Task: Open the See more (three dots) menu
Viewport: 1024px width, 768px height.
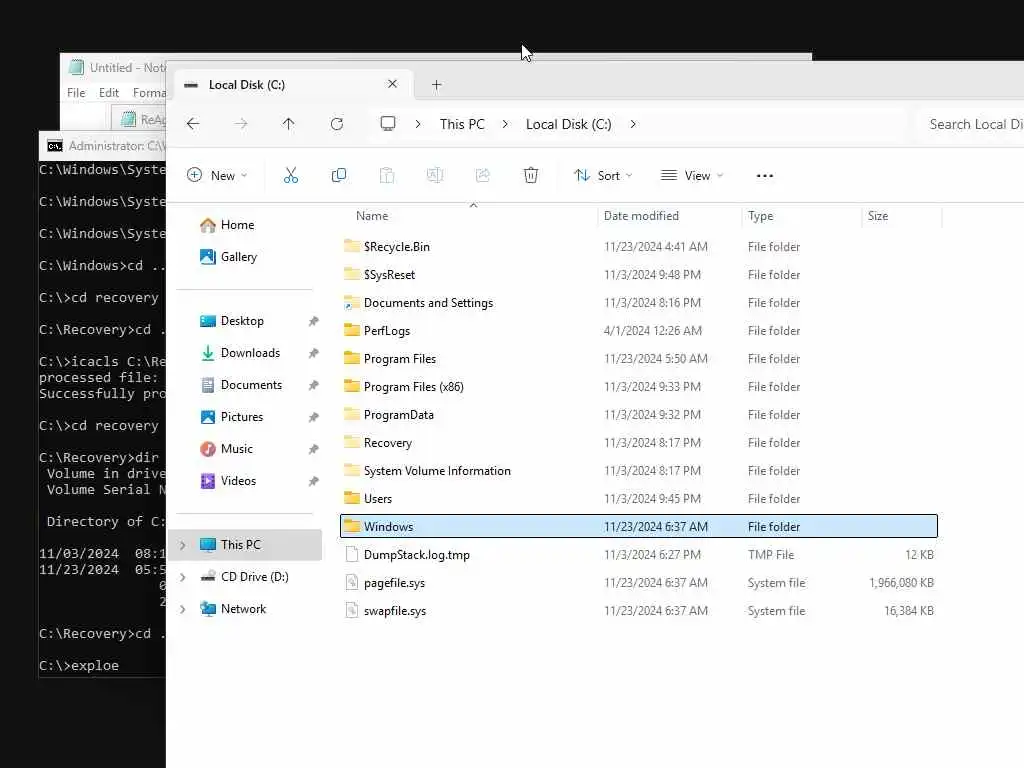Action: point(765,176)
